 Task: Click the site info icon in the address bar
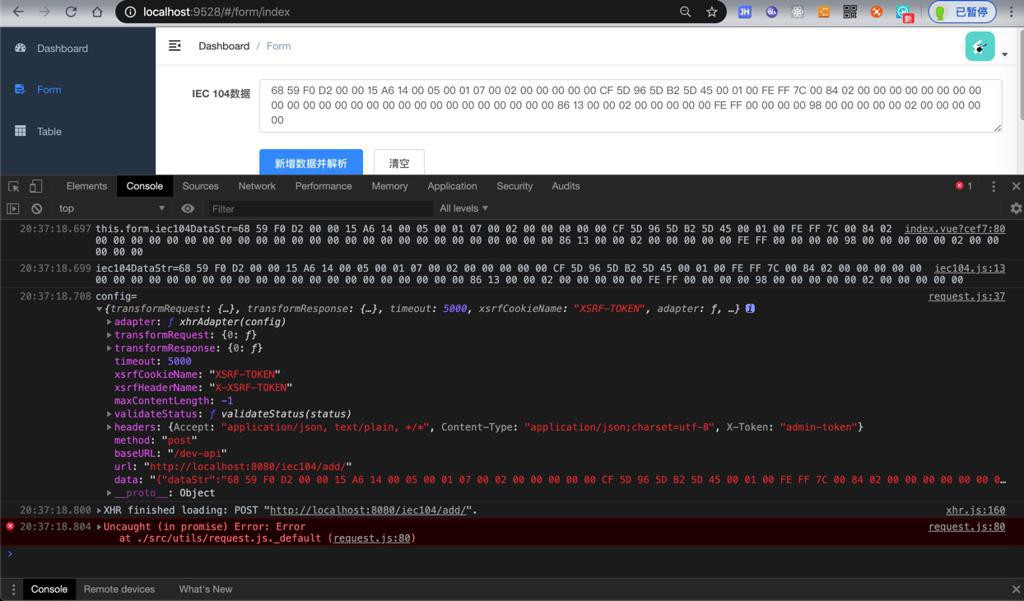130,12
